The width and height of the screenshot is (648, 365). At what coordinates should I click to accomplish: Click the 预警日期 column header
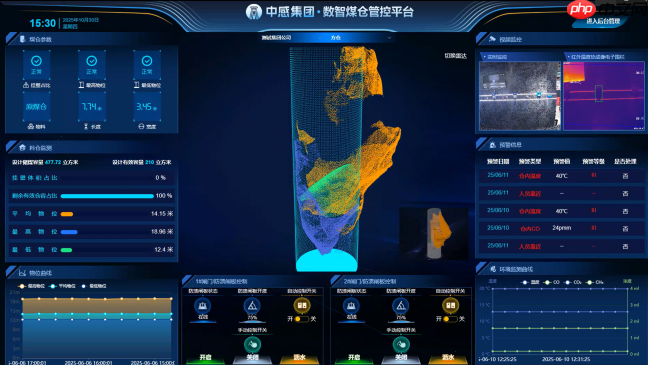pyautogui.click(x=498, y=162)
